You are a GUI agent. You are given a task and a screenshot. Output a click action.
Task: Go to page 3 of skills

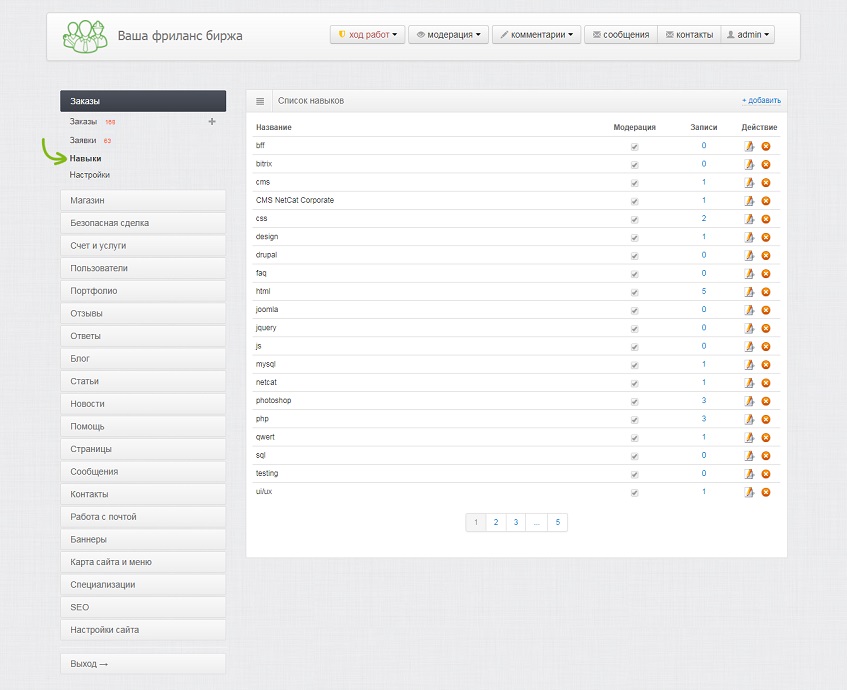516,522
